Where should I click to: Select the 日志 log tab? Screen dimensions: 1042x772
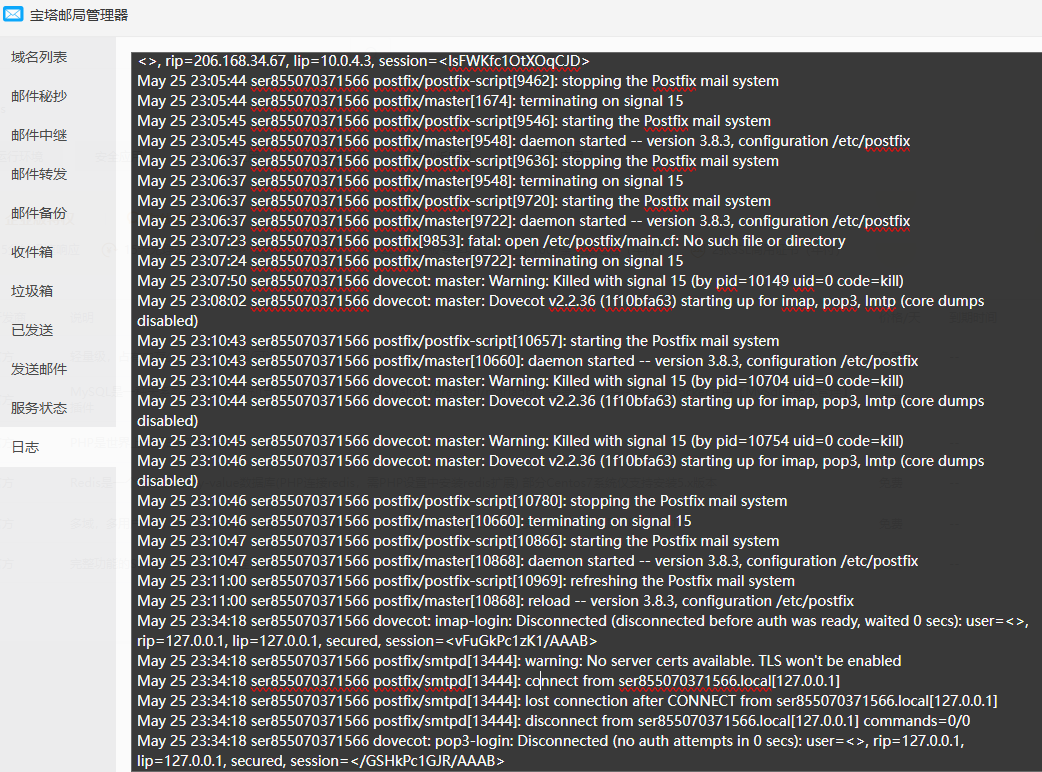coord(25,447)
